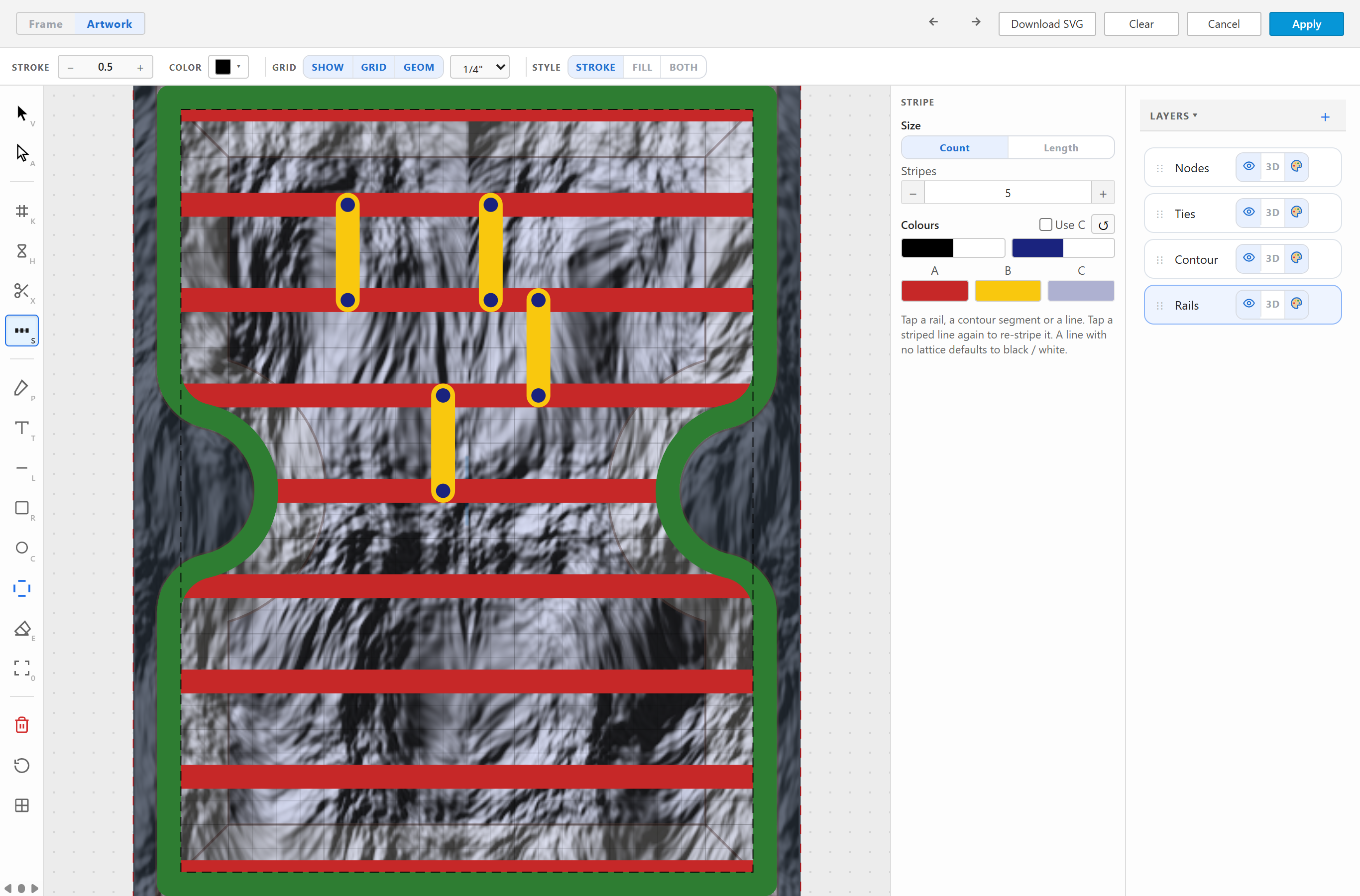Switch to the Artwork tab

(x=109, y=24)
